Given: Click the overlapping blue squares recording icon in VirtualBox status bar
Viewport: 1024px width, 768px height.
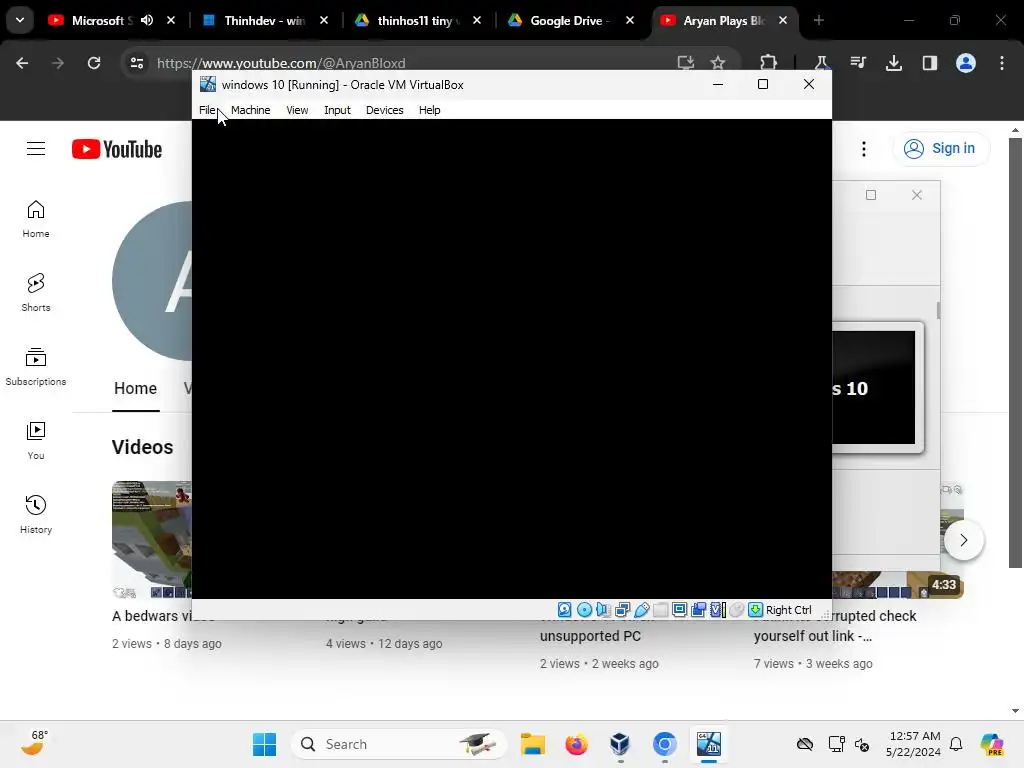Looking at the screenshot, I should click(698, 610).
